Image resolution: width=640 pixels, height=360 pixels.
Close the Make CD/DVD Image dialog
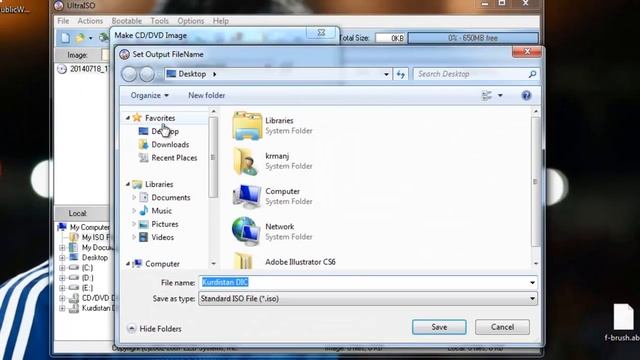tap(321, 33)
